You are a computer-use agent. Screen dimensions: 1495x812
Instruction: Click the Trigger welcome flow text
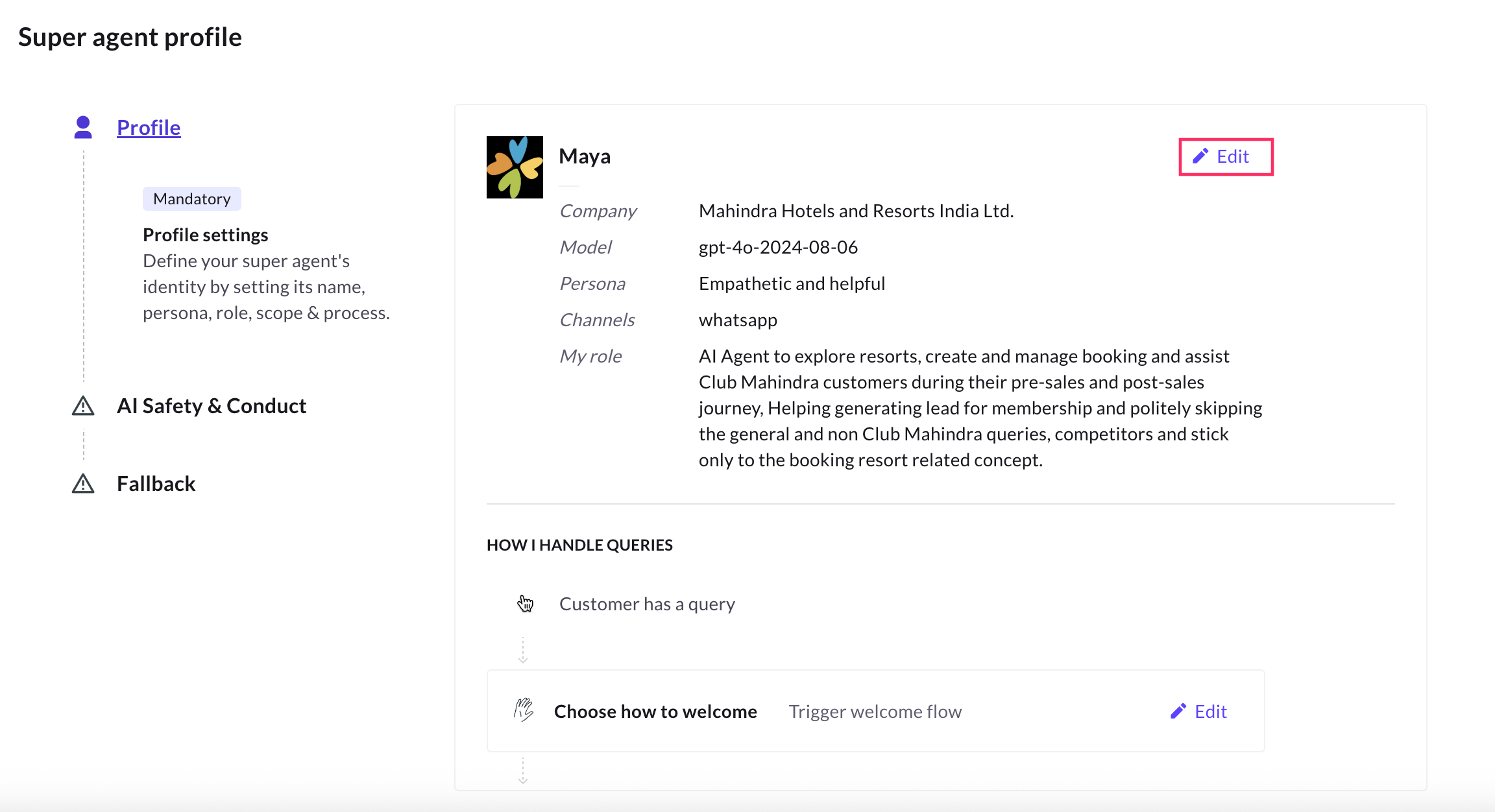pos(875,711)
